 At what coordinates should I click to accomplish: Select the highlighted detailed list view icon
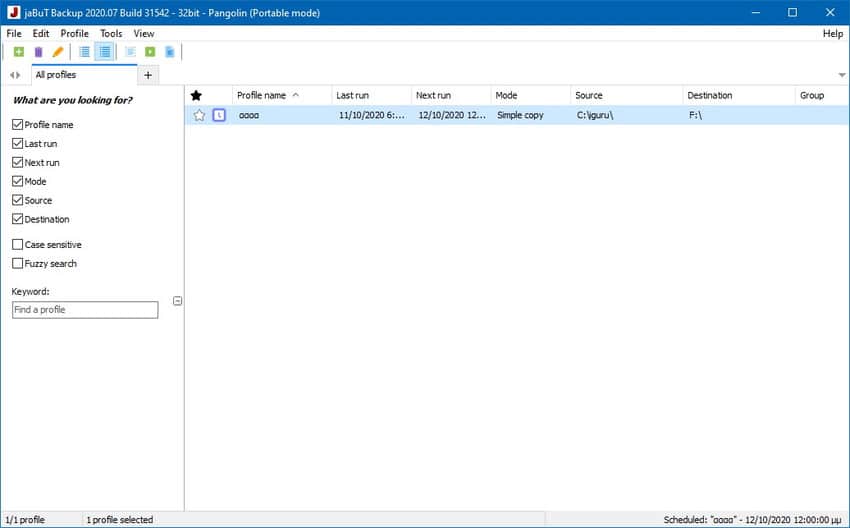click(105, 51)
